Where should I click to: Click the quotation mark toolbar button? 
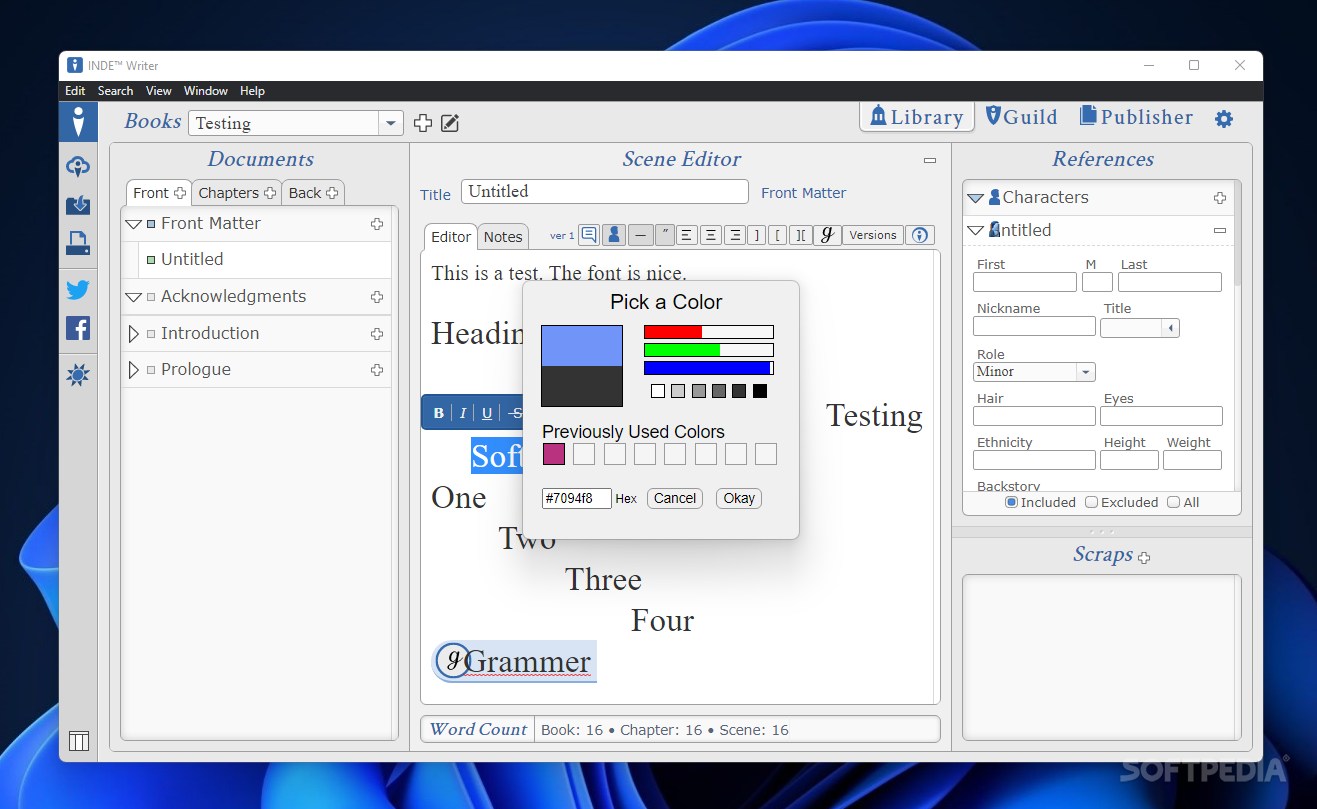pyautogui.click(x=665, y=235)
